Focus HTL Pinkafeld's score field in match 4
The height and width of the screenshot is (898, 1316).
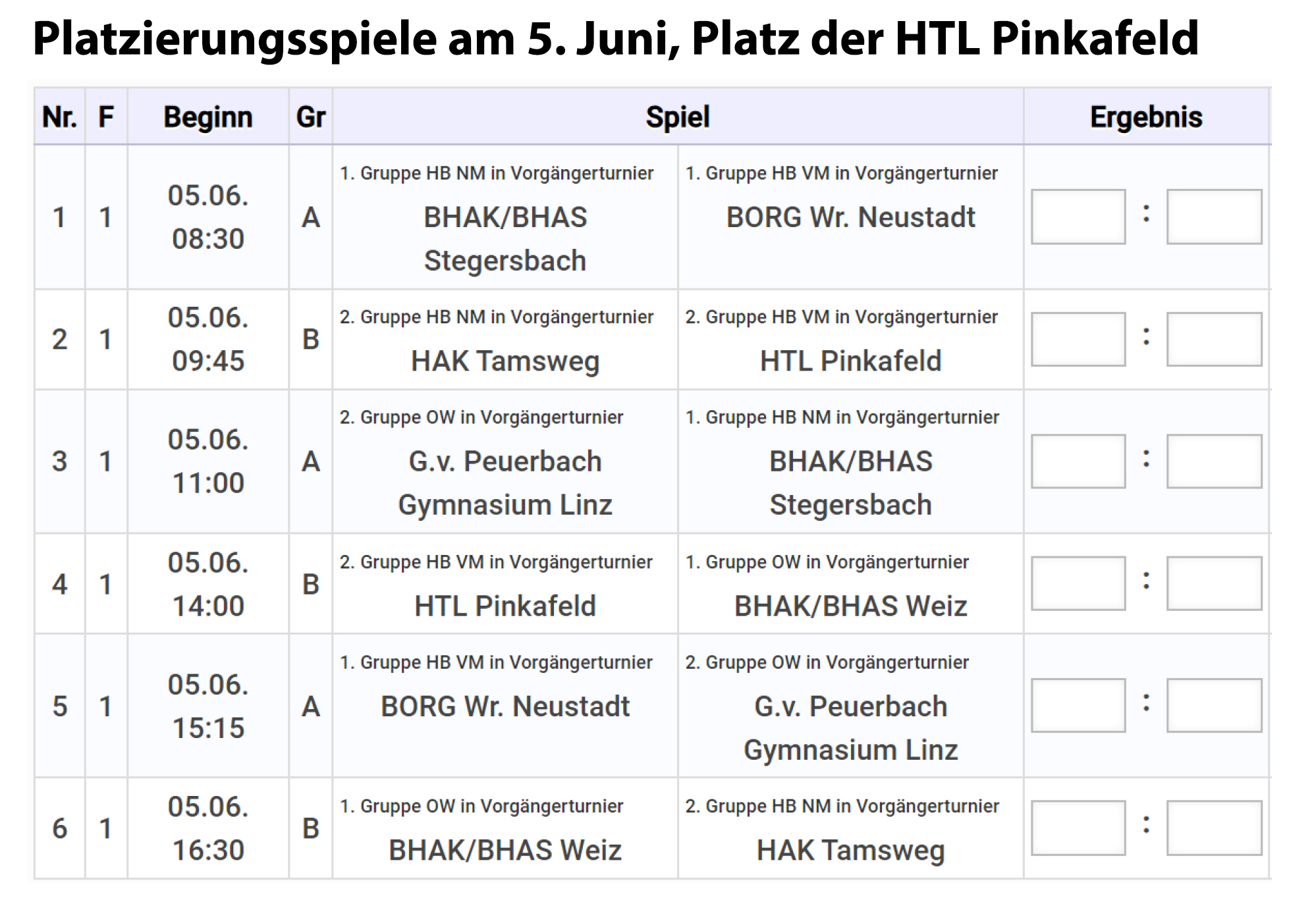click(x=1078, y=583)
